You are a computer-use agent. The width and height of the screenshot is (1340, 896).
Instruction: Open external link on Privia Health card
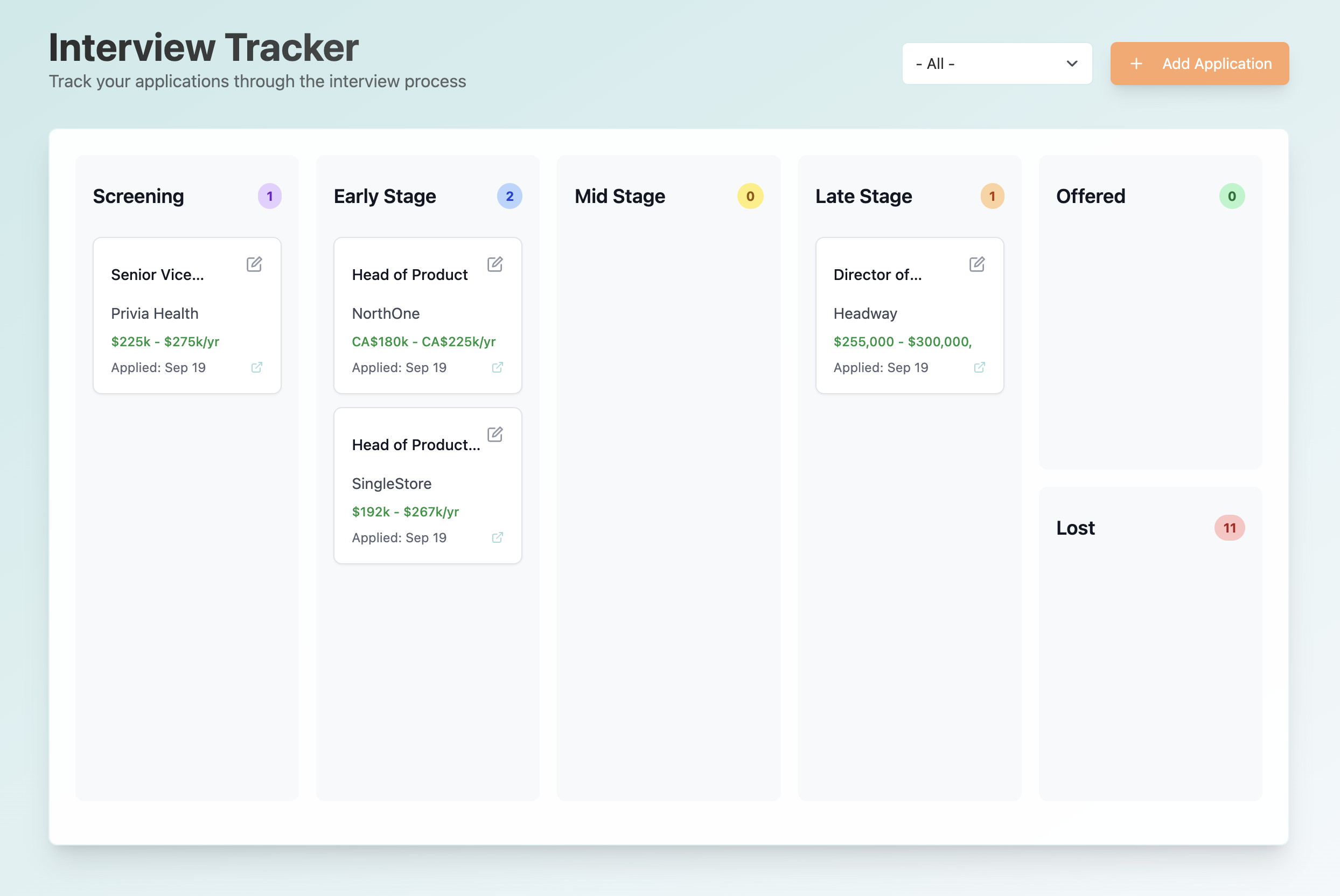256,367
